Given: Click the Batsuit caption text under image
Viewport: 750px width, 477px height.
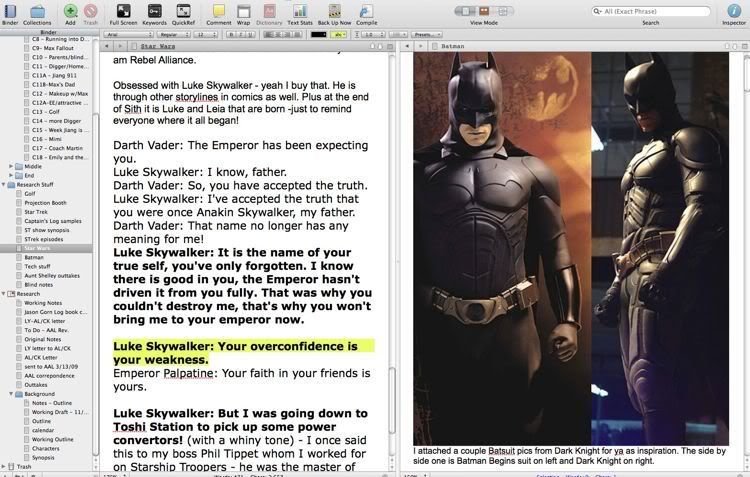Looking at the screenshot, I should 570,456.
